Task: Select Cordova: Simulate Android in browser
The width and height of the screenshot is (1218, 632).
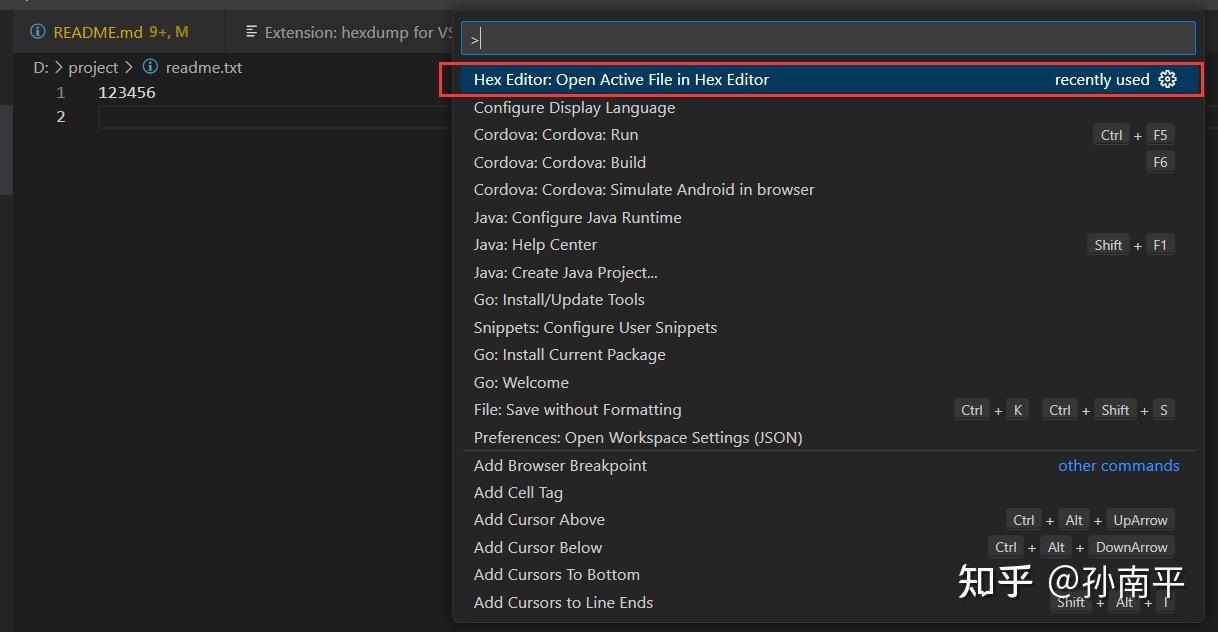Action: tap(643, 190)
